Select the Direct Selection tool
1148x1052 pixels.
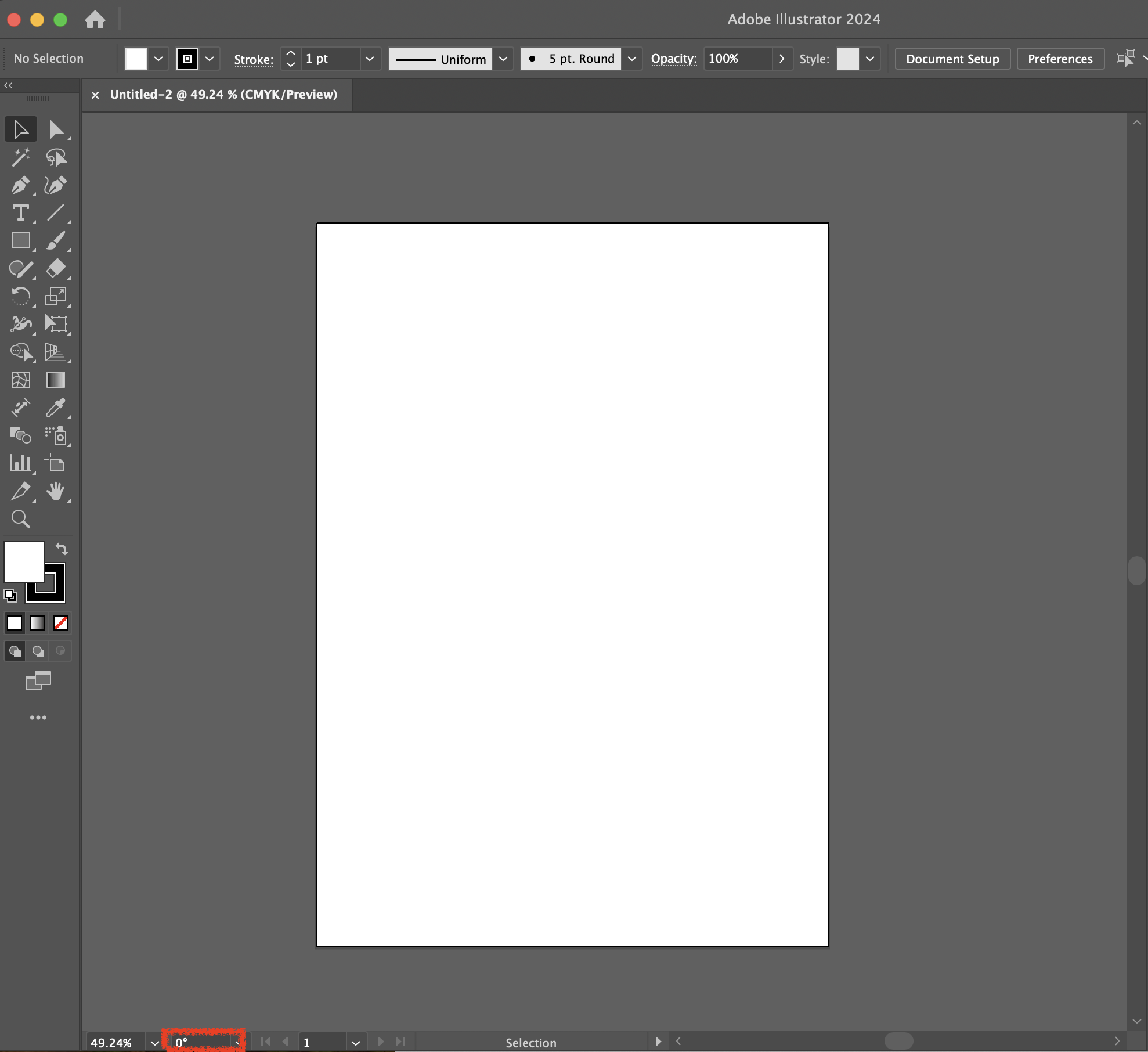[x=56, y=129]
